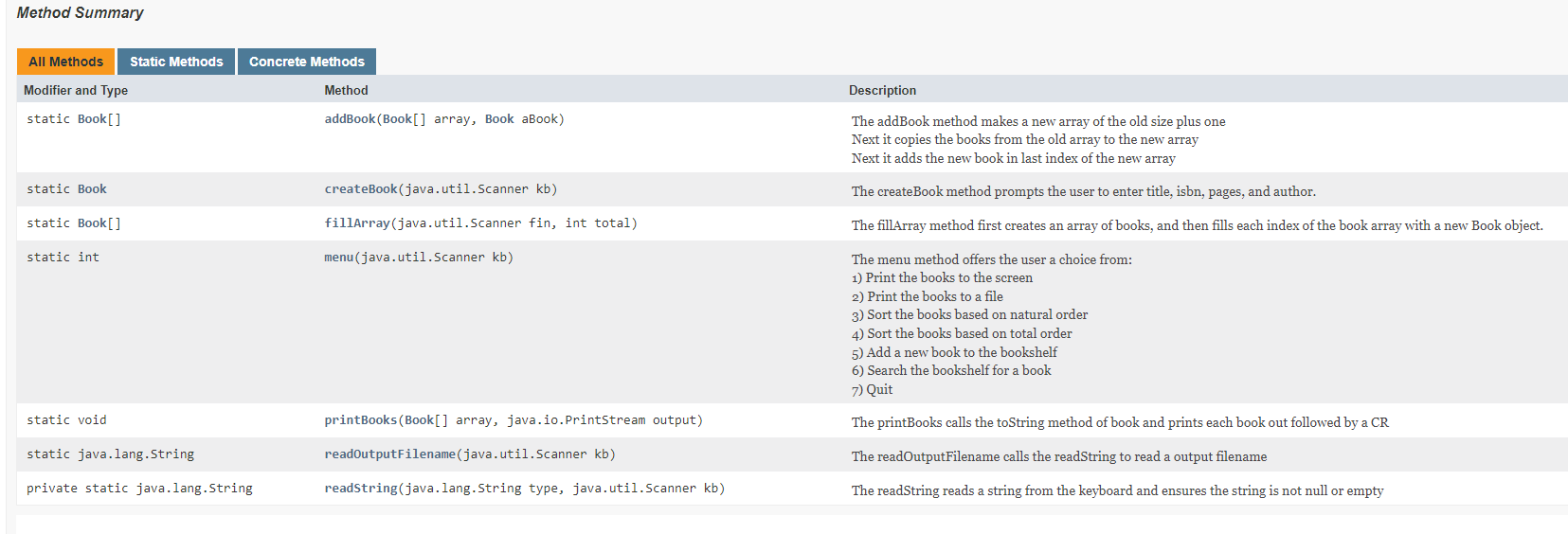Screen dimensions: 1568x534
Task: Open the menu method link
Action: tap(339, 258)
